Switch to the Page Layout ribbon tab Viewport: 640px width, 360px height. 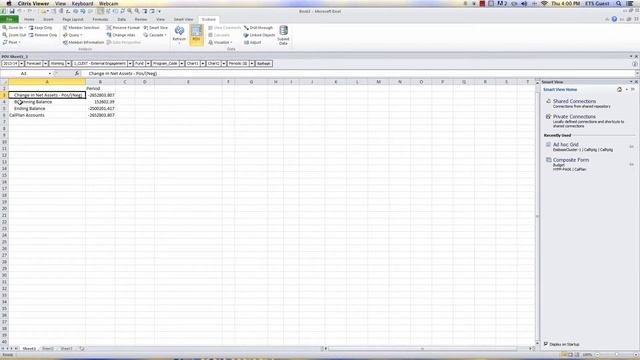point(73,19)
